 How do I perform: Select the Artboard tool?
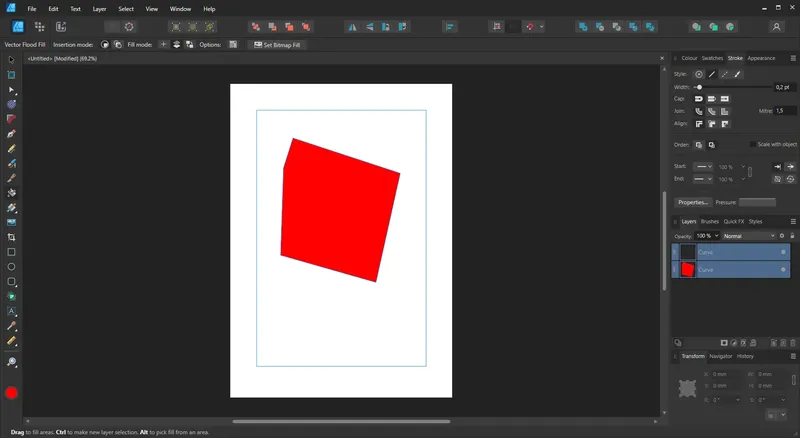11,75
